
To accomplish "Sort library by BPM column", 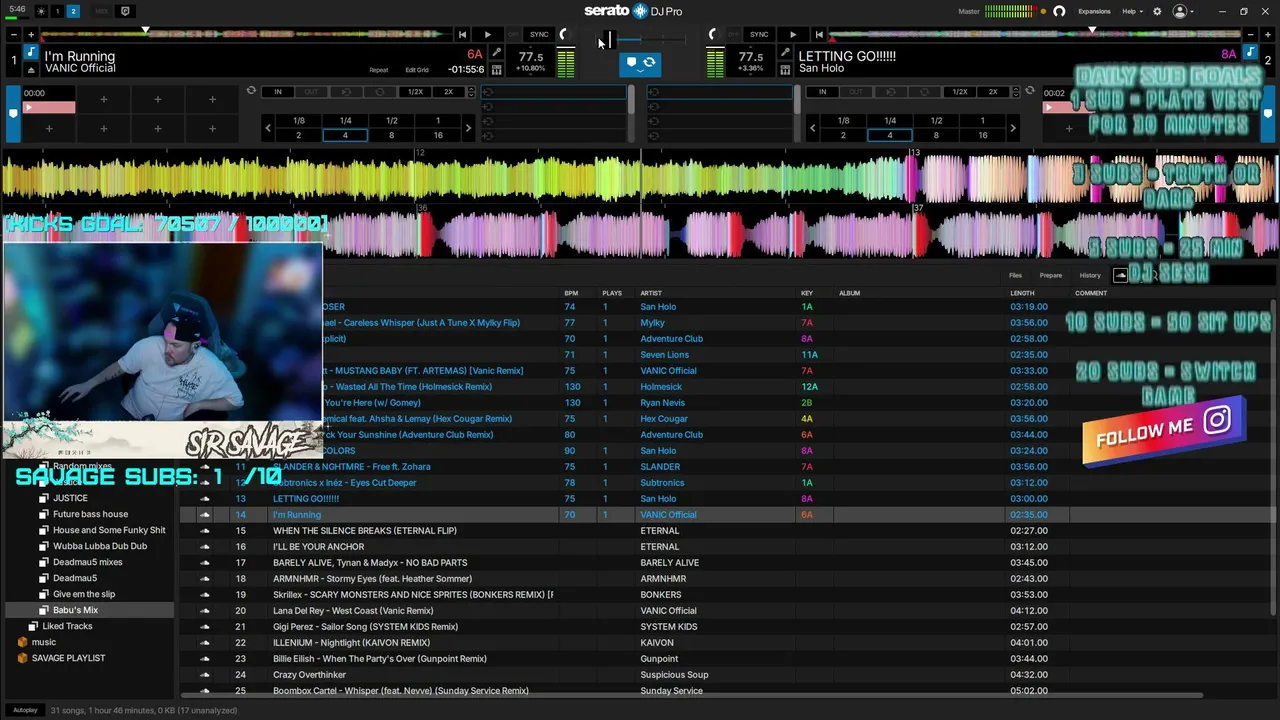I will click(x=571, y=293).
